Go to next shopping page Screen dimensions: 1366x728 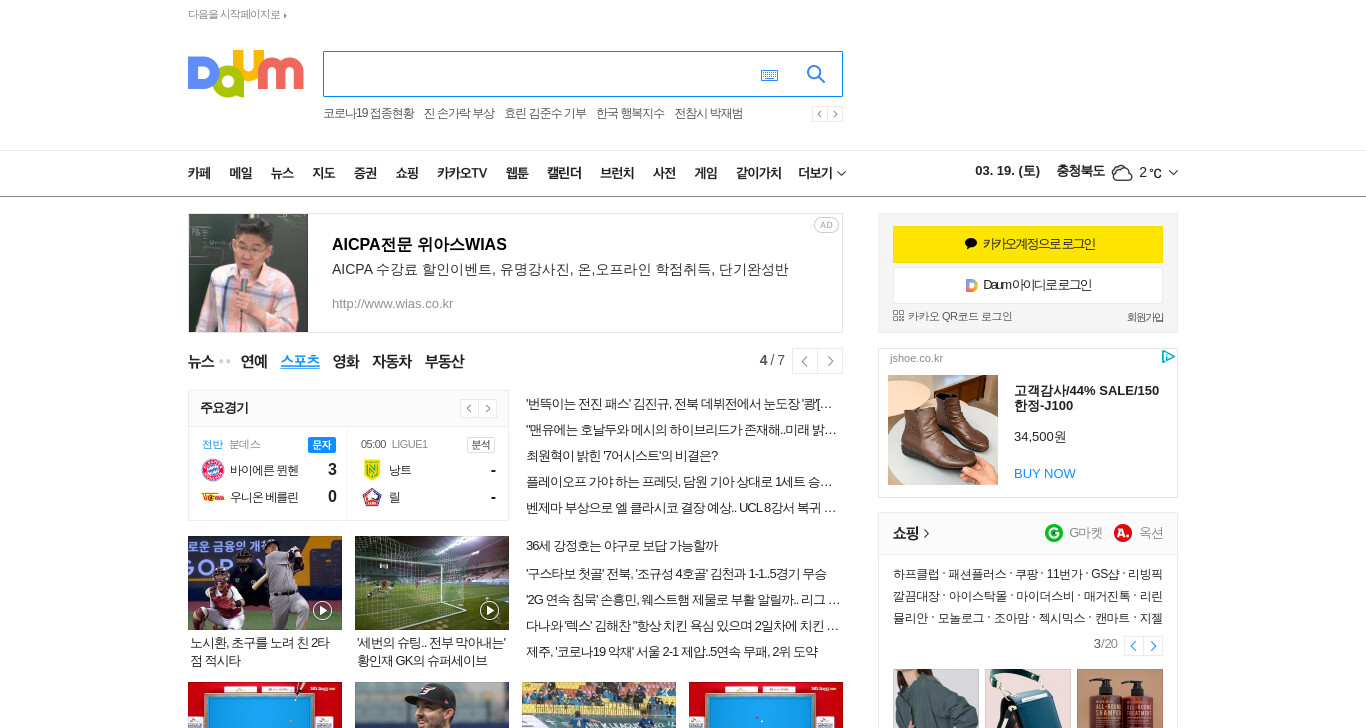tap(1153, 646)
